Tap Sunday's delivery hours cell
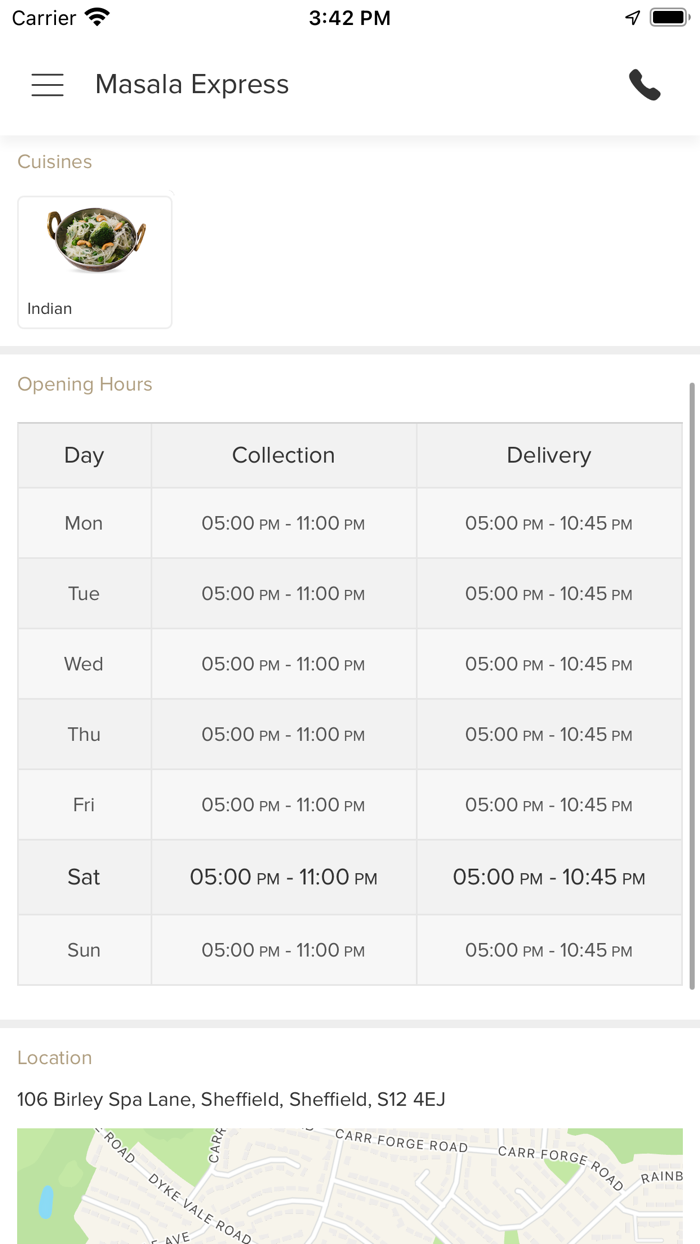The image size is (700, 1244). [x=549, y=950]
